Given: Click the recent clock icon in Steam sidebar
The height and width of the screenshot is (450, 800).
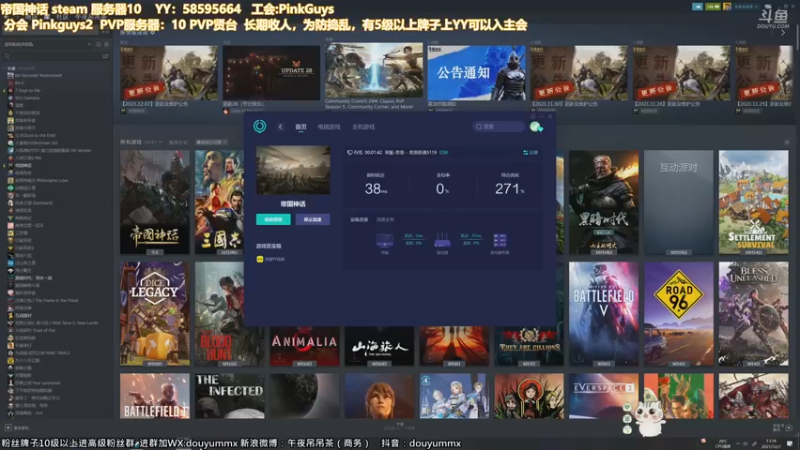Looking at the screenshot, I should click(x=98, y=44).
